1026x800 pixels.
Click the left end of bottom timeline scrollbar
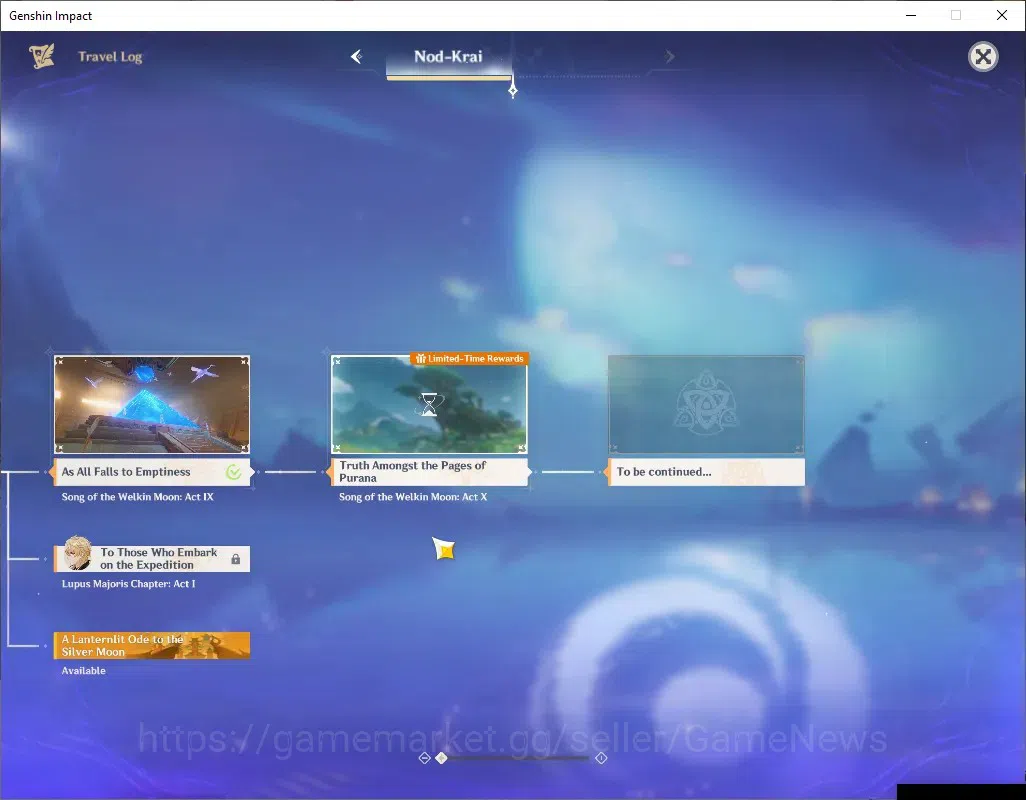point(424,758)
